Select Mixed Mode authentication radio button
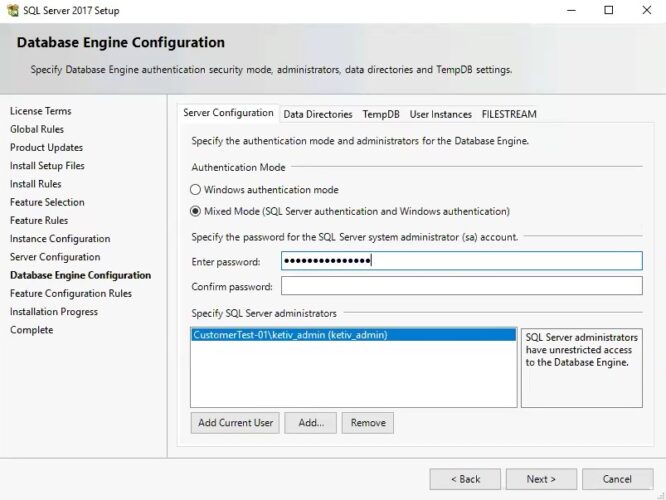The width and height of the screenshot is (666, 500). [x=196, y=212]
